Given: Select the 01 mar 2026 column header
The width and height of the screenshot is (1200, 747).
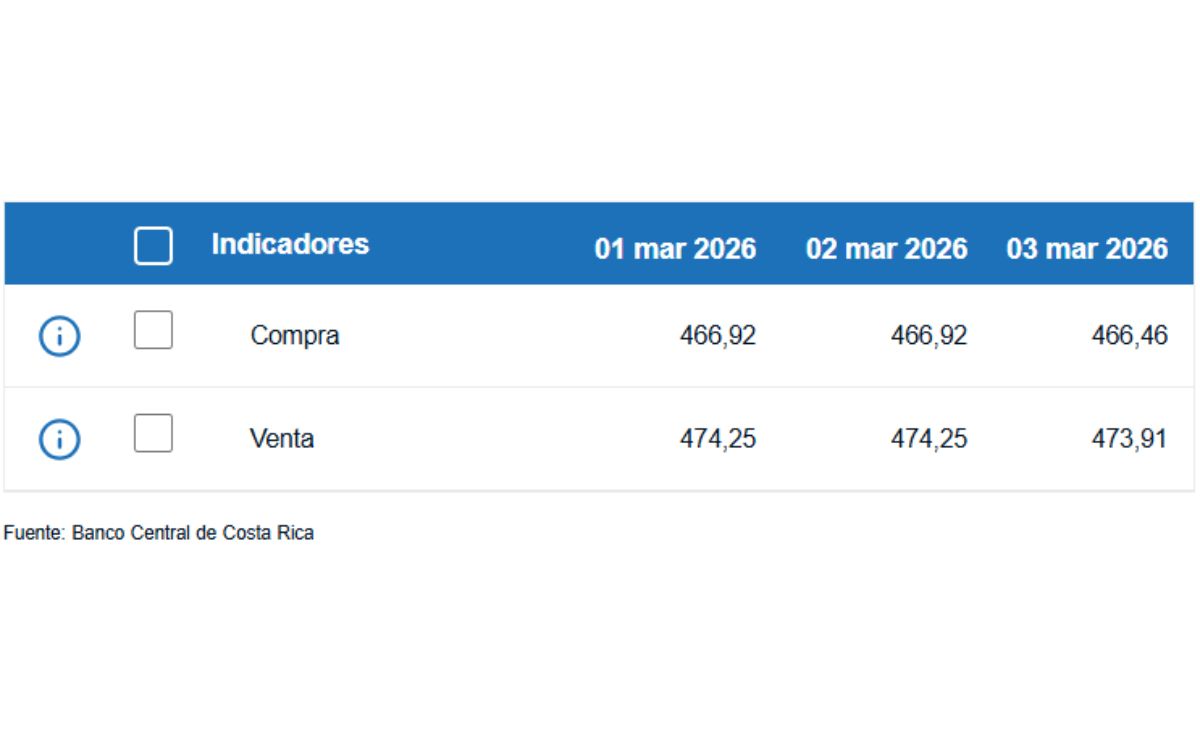Looking at the screenshot, I should (676, 248).
